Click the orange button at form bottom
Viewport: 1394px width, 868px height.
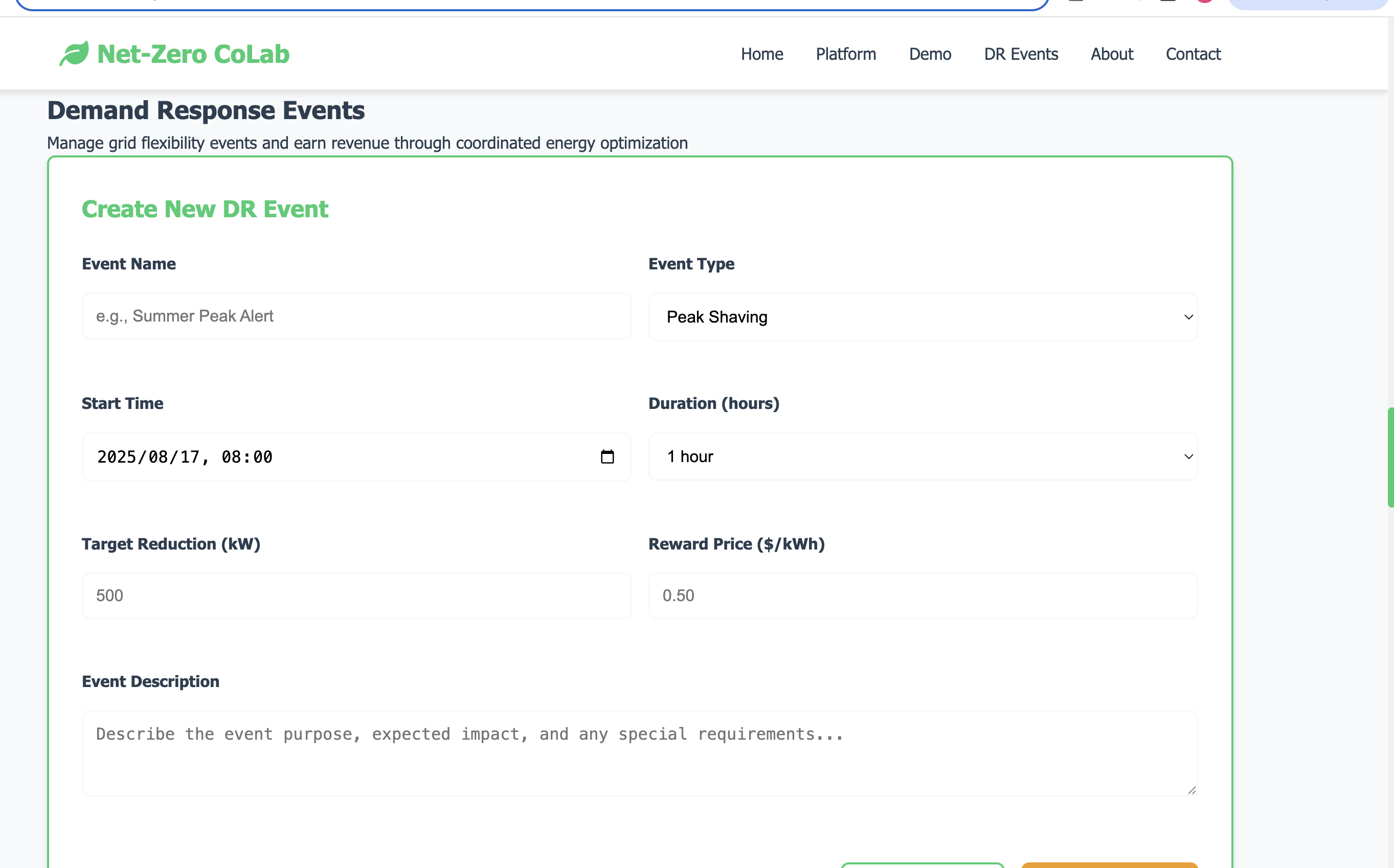(1109, 865)
